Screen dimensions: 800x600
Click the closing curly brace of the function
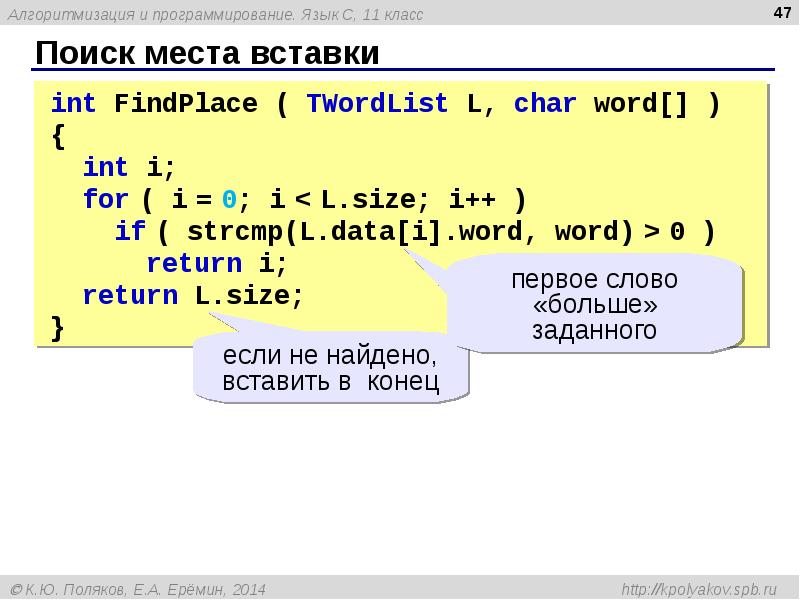(58, 327)
